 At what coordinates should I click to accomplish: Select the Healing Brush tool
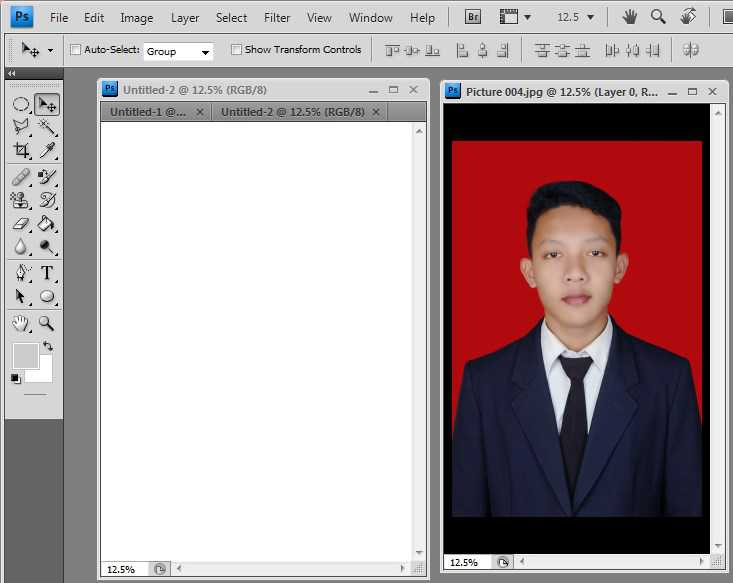21,177
